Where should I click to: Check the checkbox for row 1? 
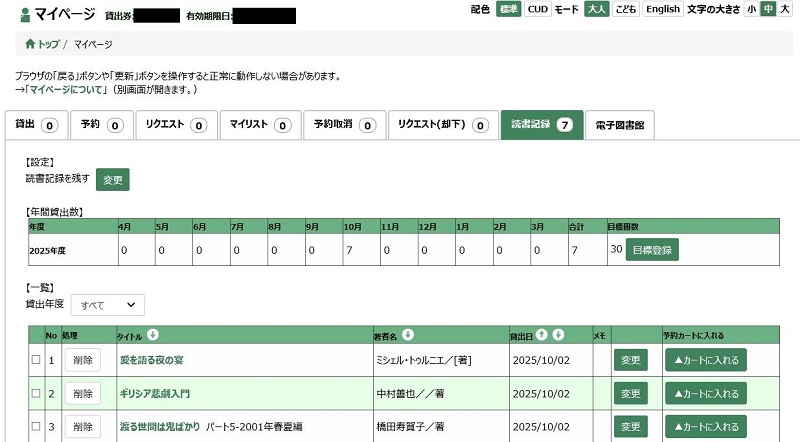36,360
